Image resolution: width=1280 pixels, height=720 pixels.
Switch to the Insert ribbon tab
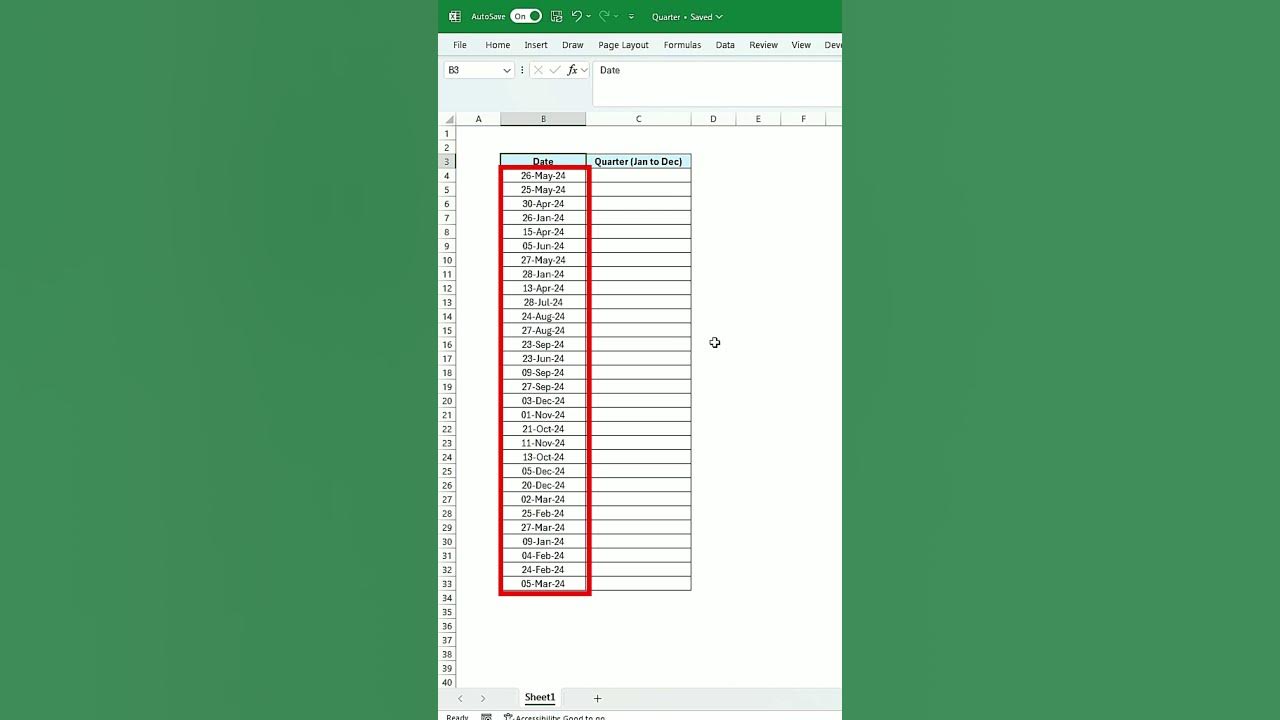536,45
